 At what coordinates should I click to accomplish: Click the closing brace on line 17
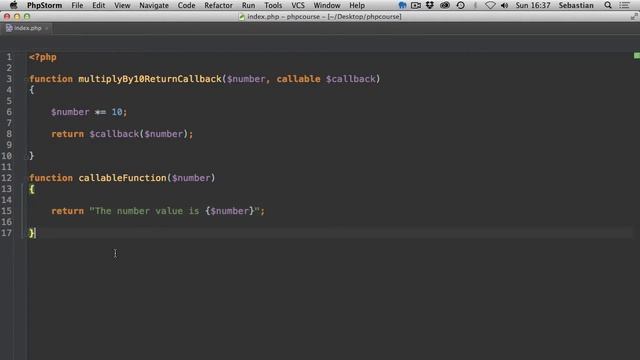pyautogui.click(x=32, y=233)
